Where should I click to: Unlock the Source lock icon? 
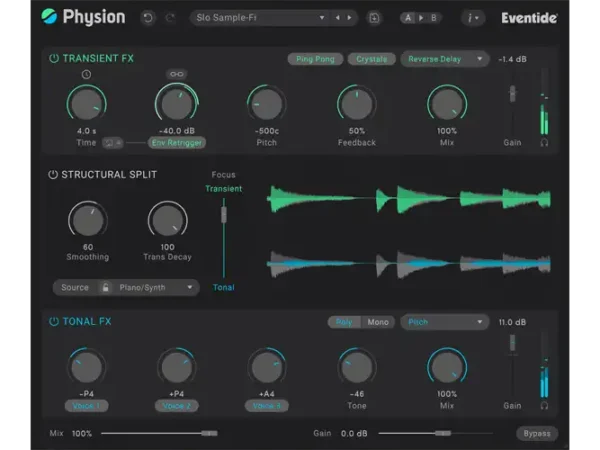tap(105, 287)
